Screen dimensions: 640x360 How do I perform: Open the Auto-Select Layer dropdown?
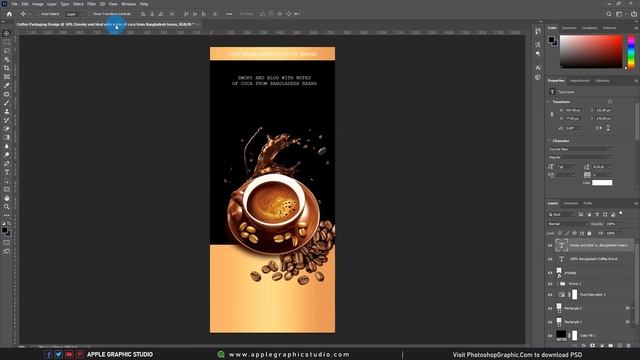pyautogui.click(x=73, y=14)
